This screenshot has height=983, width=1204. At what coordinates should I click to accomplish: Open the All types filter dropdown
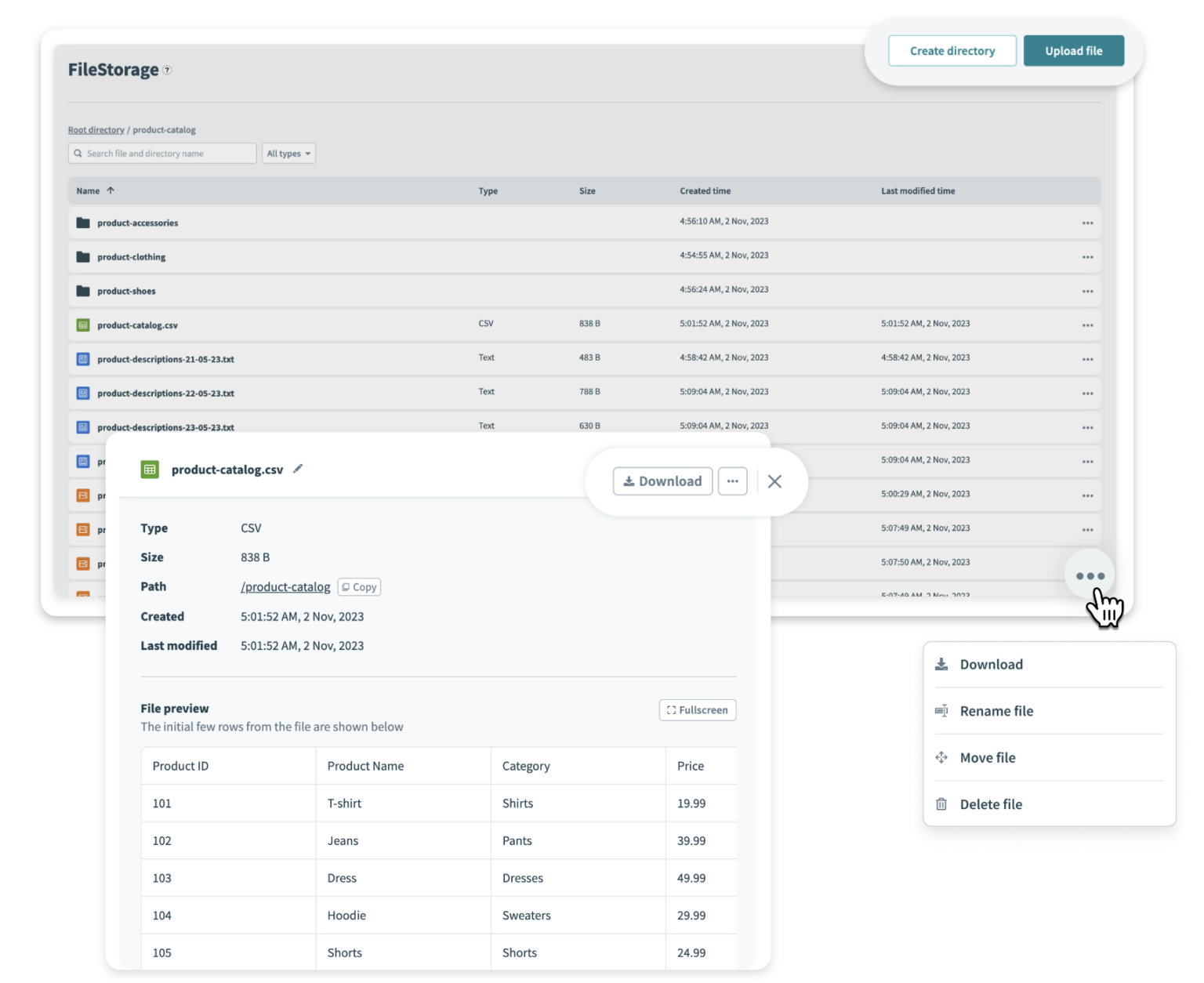288,153
